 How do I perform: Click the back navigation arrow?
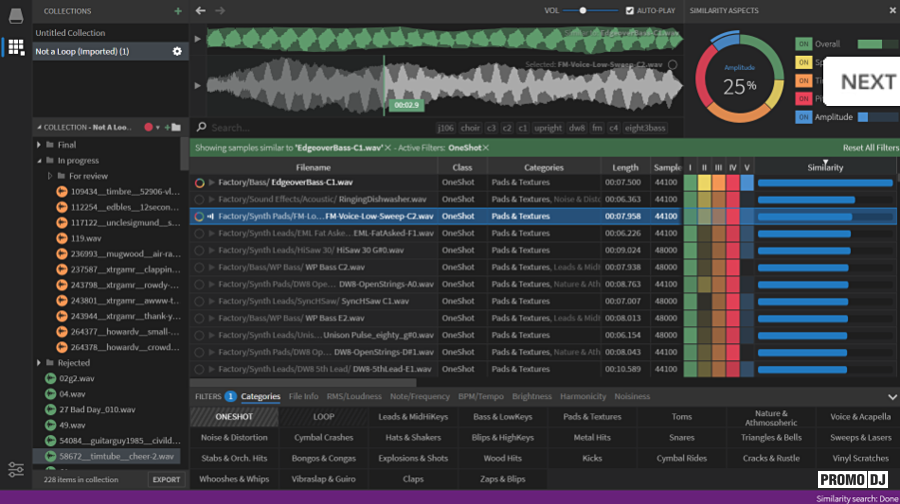(x=201, y=11)
